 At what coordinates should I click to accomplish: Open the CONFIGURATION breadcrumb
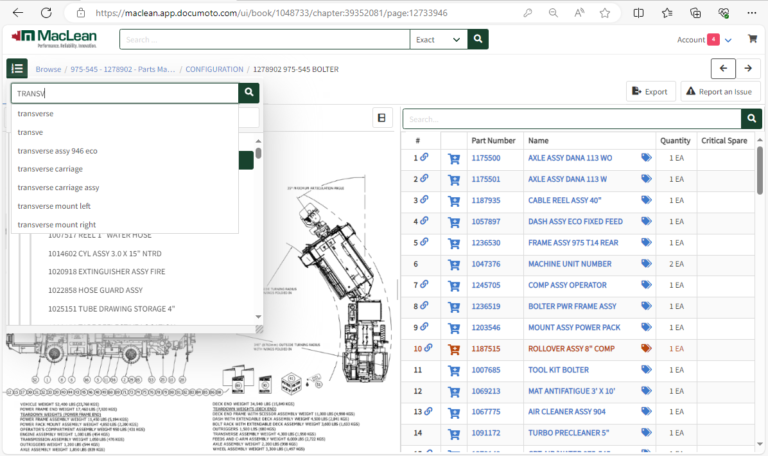pos(214,69)
